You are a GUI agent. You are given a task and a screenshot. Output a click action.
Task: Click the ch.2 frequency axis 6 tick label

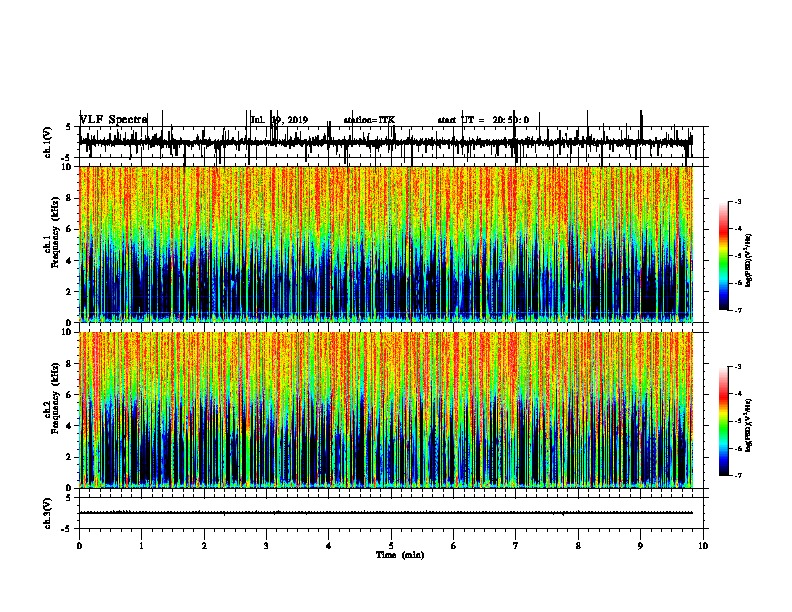point(70,395)
